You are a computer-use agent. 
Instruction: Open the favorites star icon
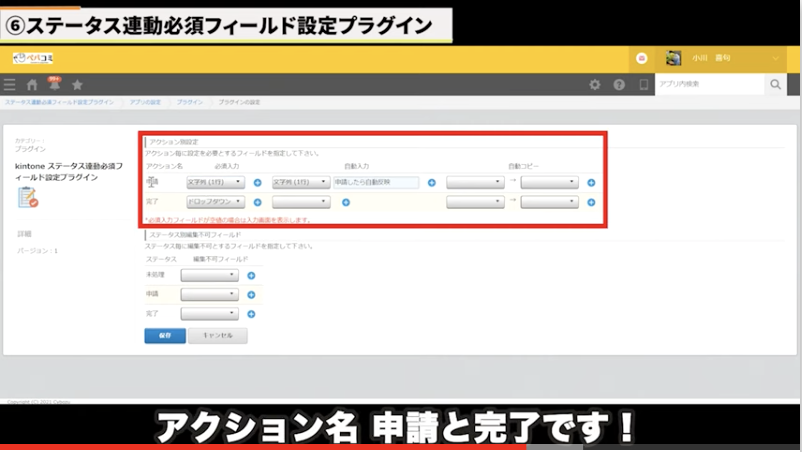pyautogui.click(x=77, y=85)
